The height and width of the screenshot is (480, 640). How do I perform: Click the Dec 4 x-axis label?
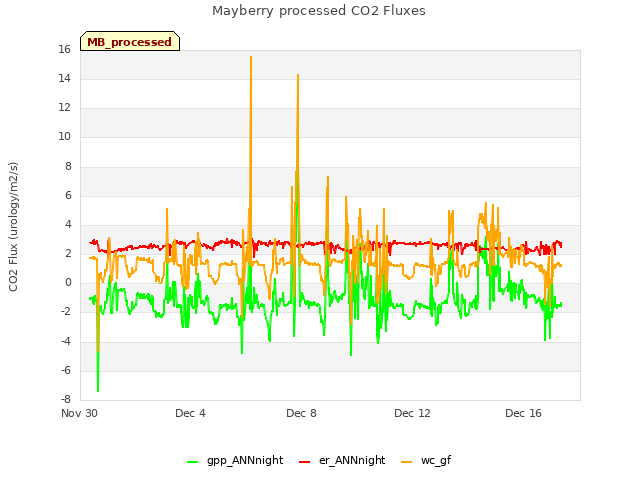(x=190, y=413)
